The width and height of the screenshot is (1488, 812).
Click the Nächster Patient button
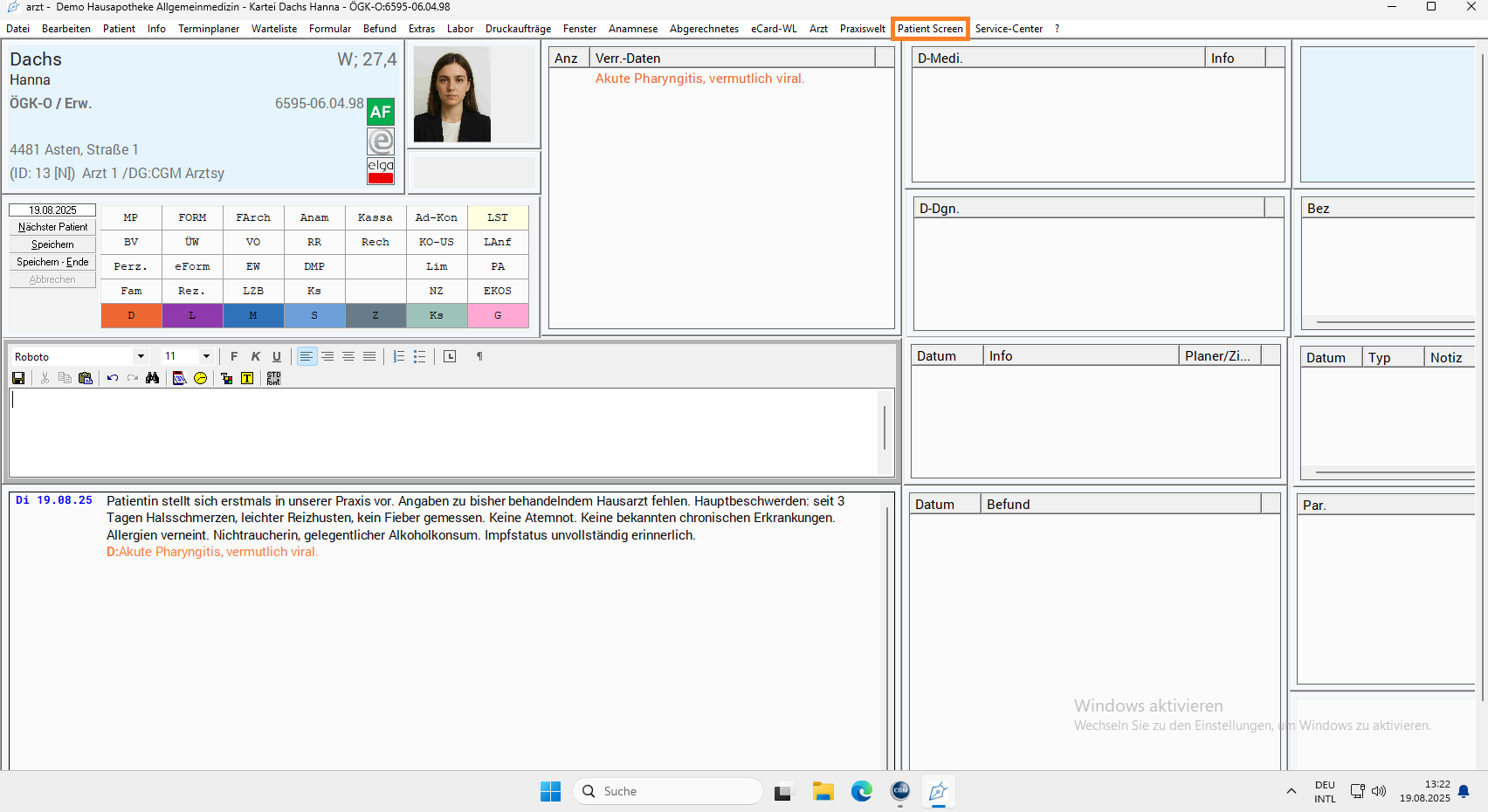tap(52, 227)
